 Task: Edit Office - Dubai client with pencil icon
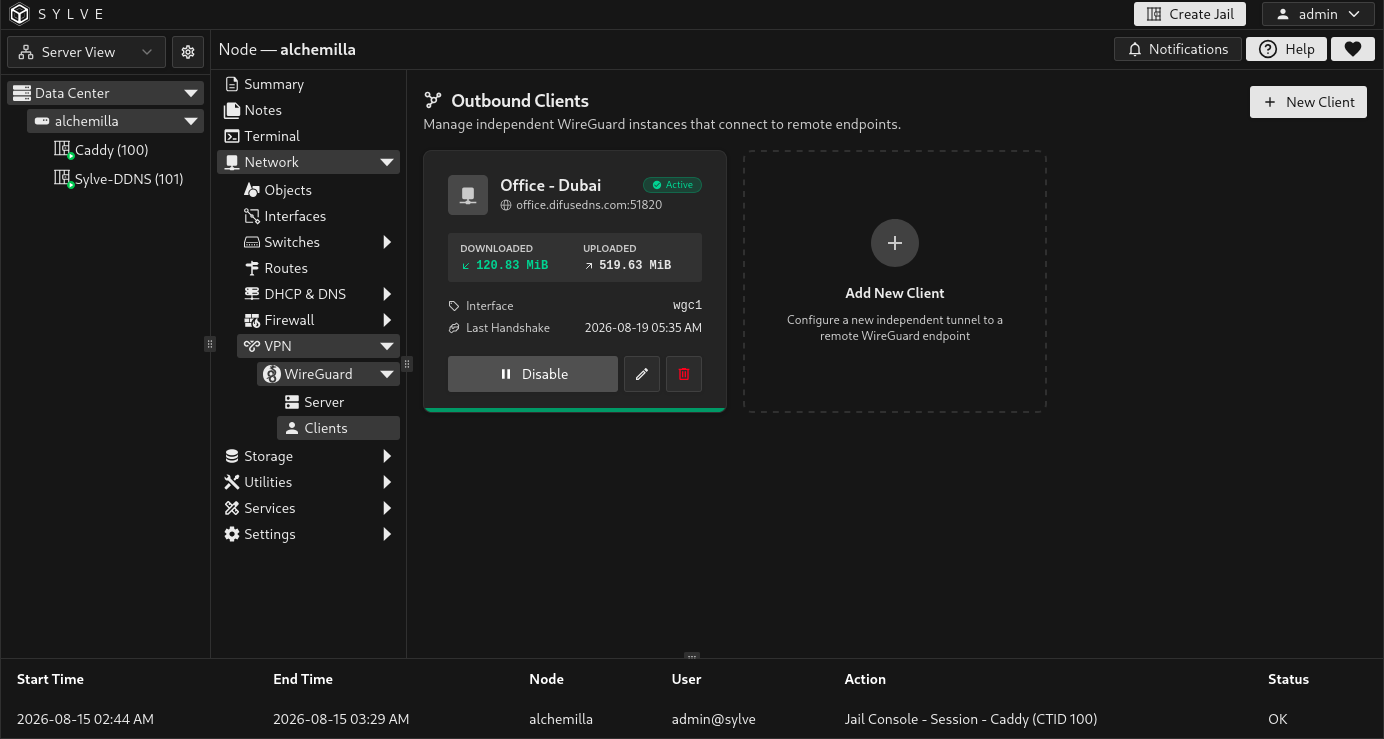(x=642, y=374)
